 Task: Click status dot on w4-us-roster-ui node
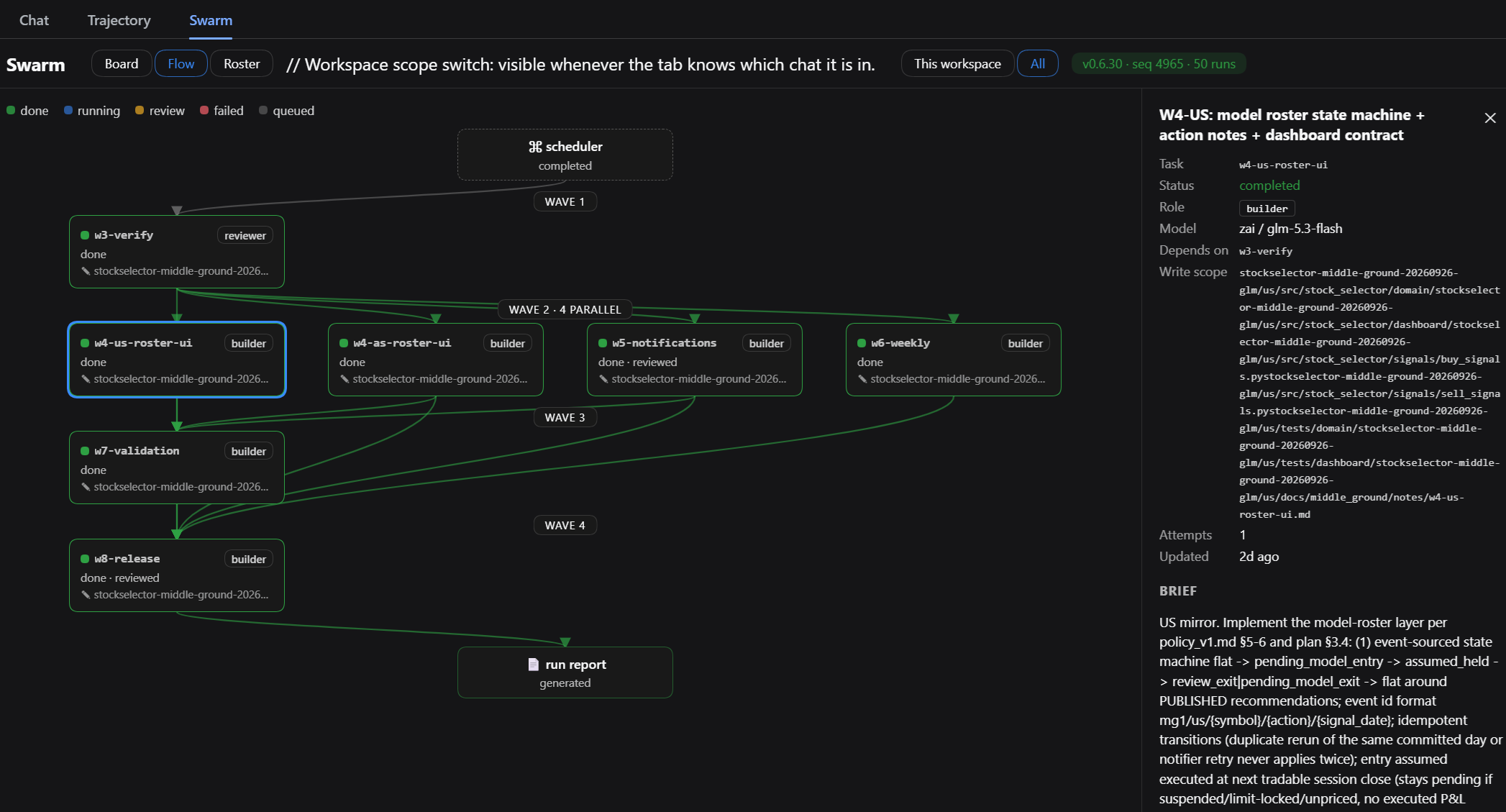[85, 343]
